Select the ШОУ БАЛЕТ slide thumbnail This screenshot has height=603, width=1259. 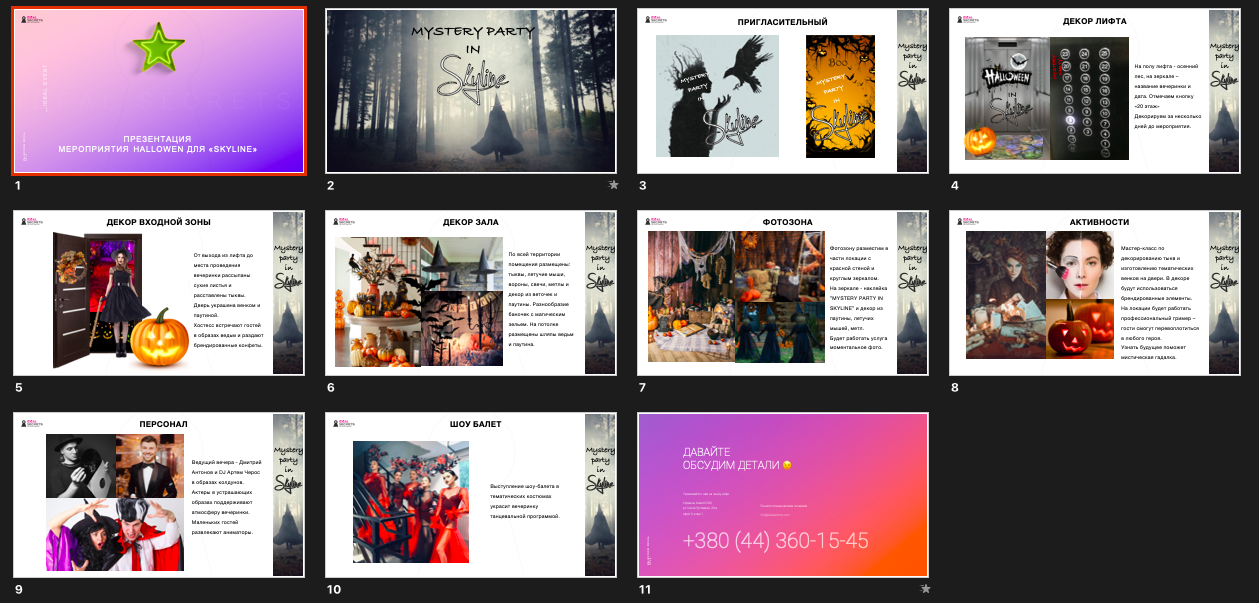471,495
